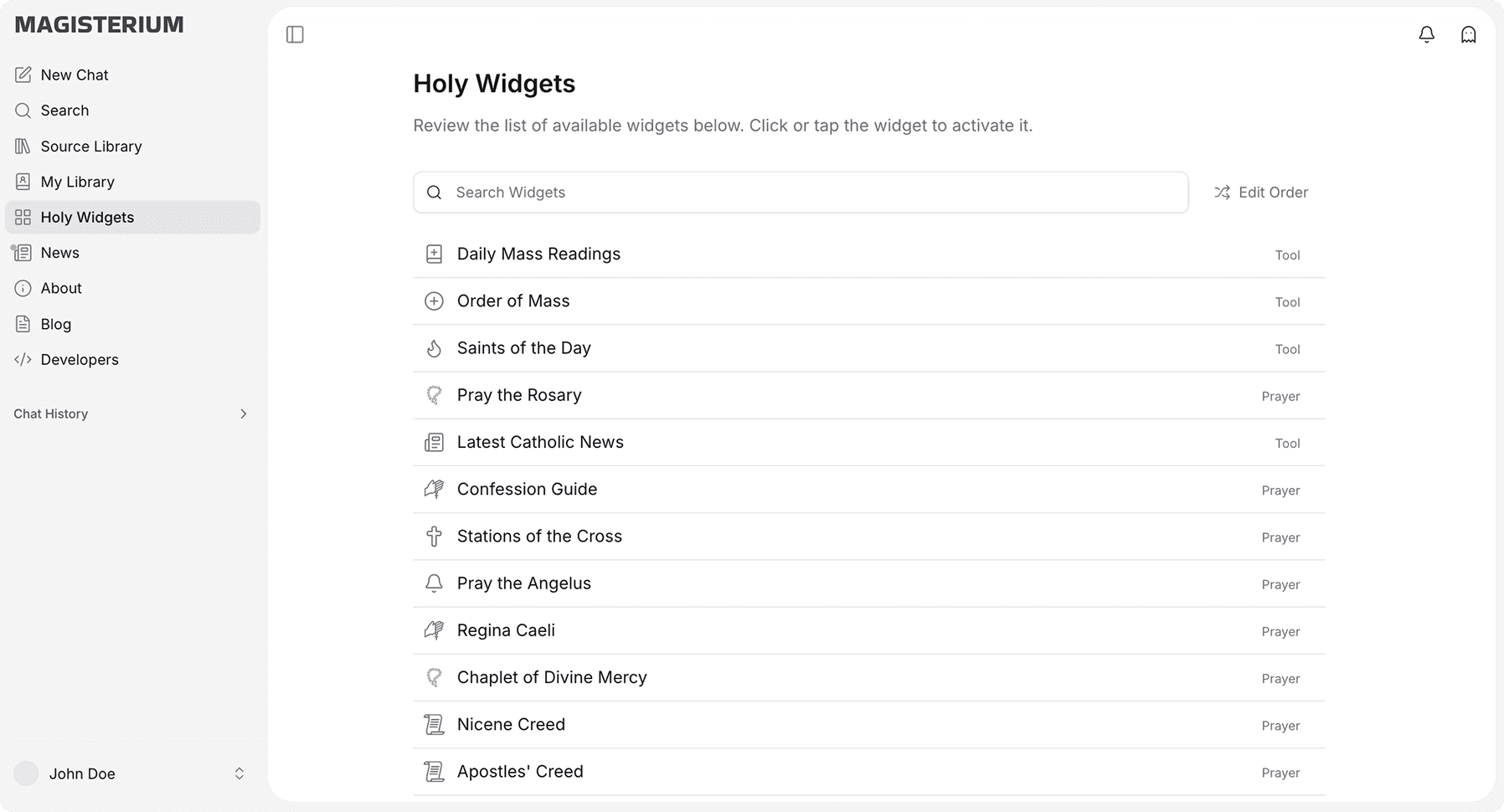This screenshot has height=812, width=1504.
Task: Open the Developers page
Action: click(x=80, y=360)
